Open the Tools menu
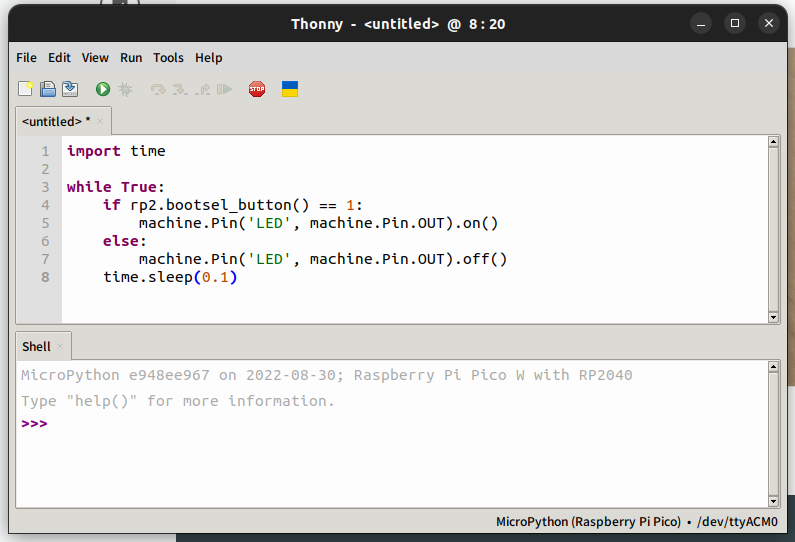The width and height of the screenshot is (795, 542). pos(168,58)
